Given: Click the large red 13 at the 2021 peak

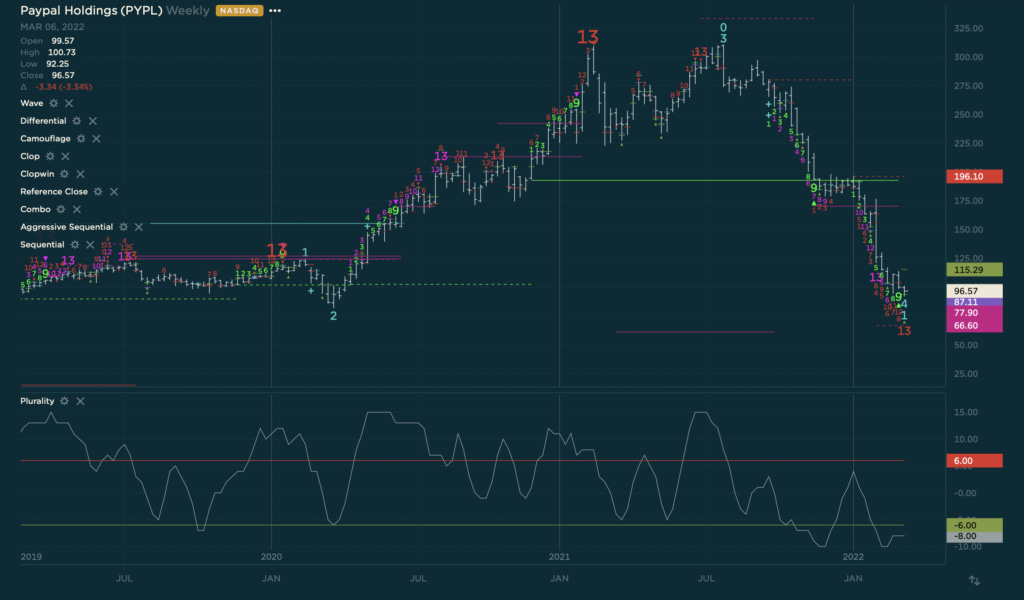Looking at the screenshot, I should click(x=588, y=38).
